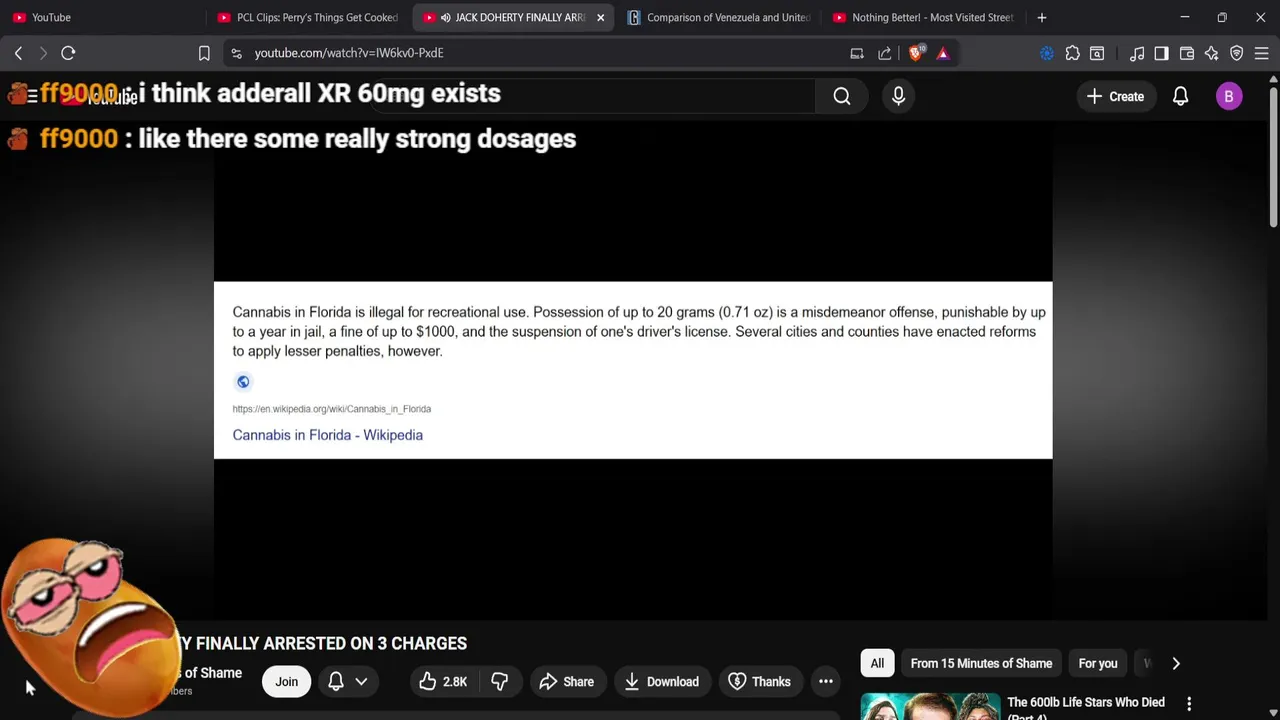Viewport: 1280px width, 720px height.
Task: Click the Create button
Action: 1116,96
